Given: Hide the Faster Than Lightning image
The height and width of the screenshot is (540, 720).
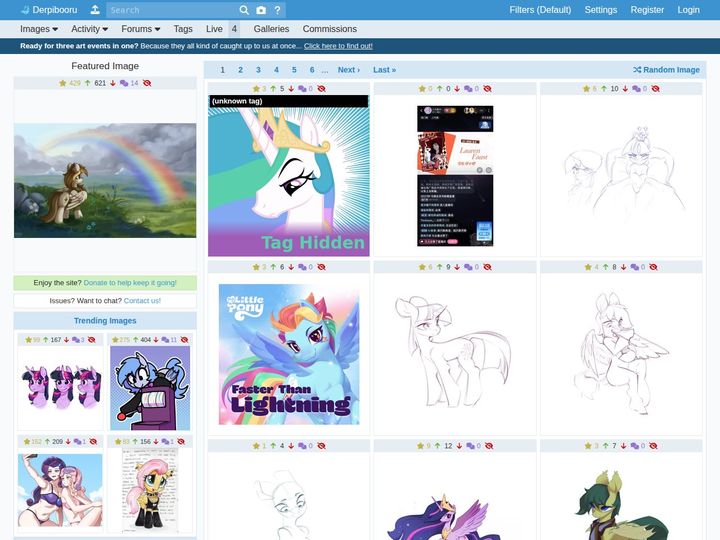Looking at the screenshot, I should 321,267.
